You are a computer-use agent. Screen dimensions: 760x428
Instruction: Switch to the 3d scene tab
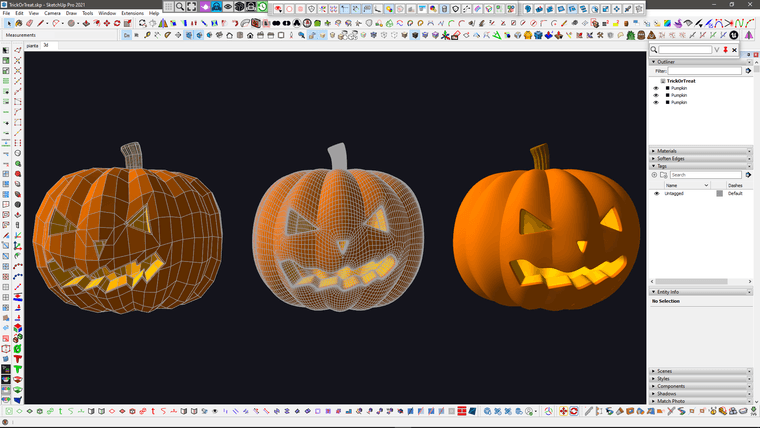(46, 45)
